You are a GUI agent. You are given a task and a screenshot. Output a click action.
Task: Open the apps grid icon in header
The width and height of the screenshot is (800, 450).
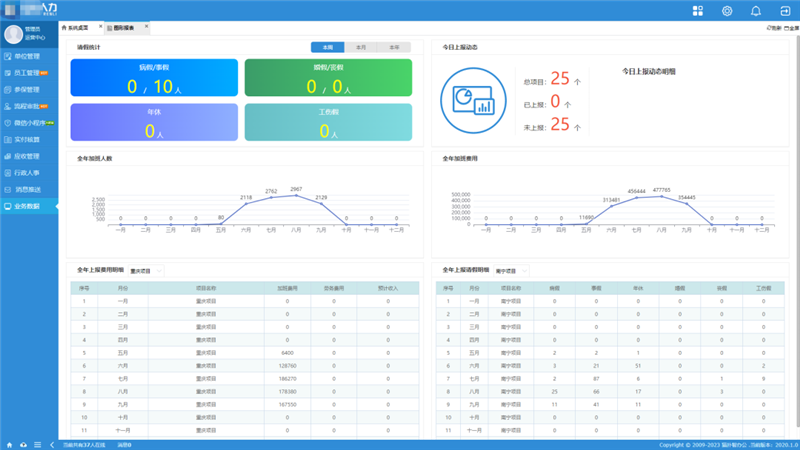pos(697,11)
